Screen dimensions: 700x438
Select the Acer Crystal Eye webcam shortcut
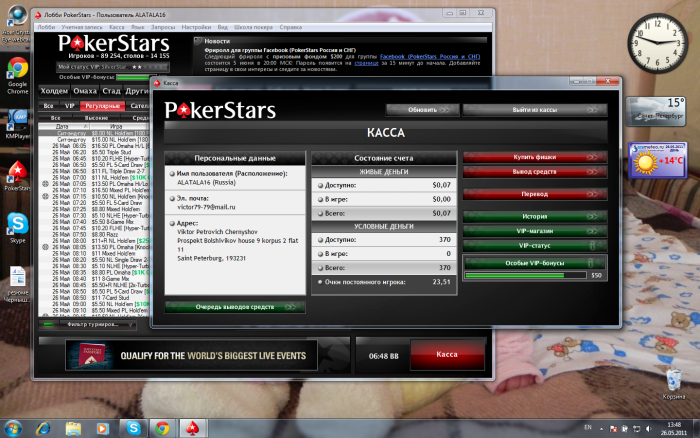click(x=17, y=24)
